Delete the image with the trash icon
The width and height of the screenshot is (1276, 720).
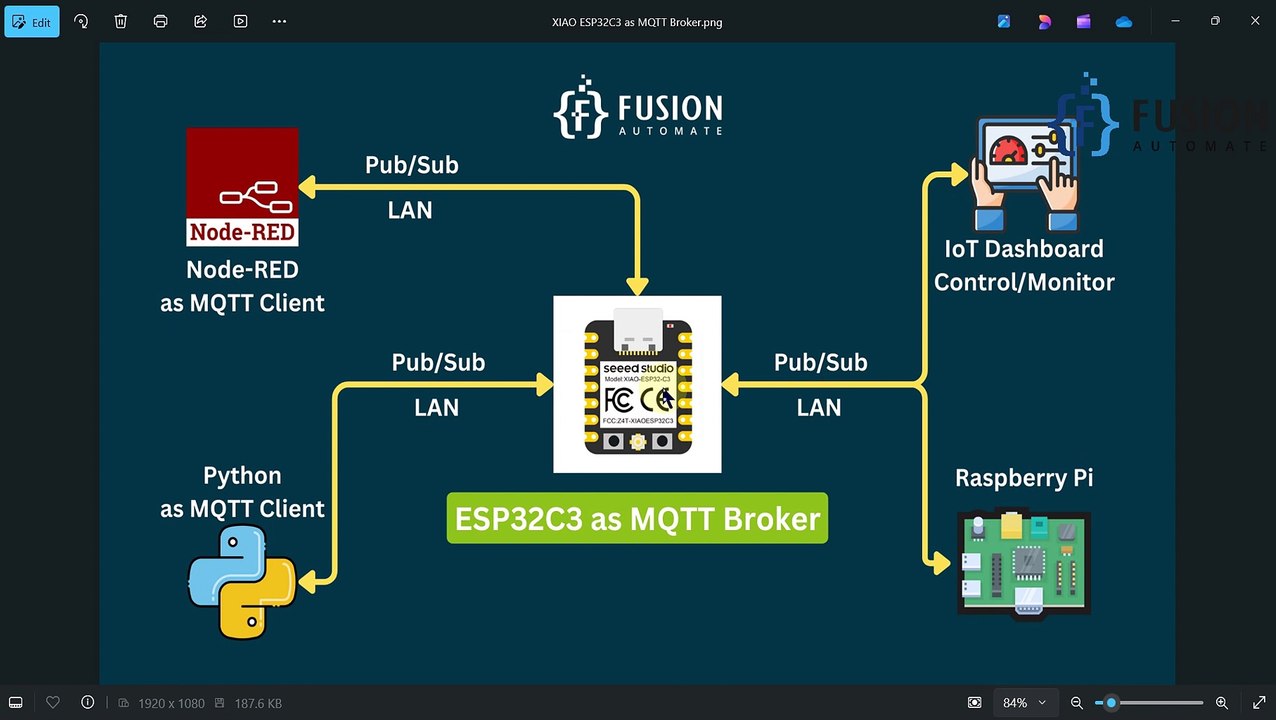pos(121,21)
